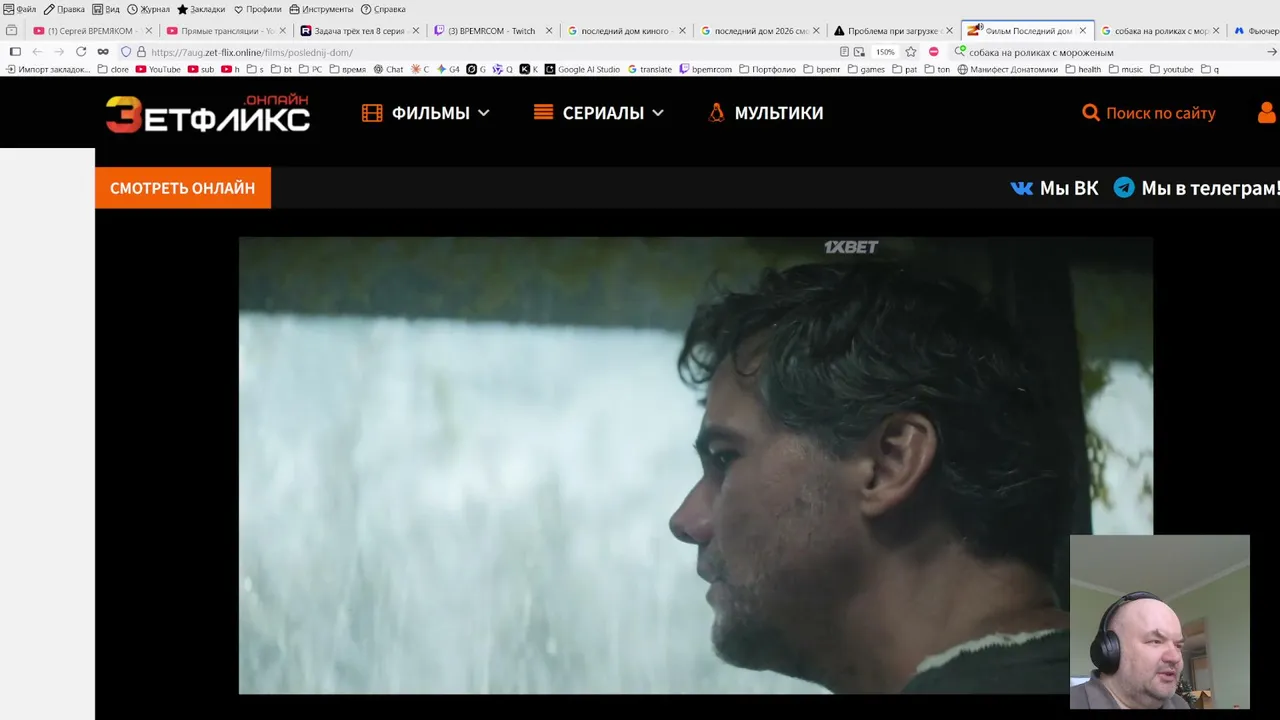This screenshot has width=1280, height=720.
Task: Open the sub YouTube bookmark
Action: [x=201, y=70]
